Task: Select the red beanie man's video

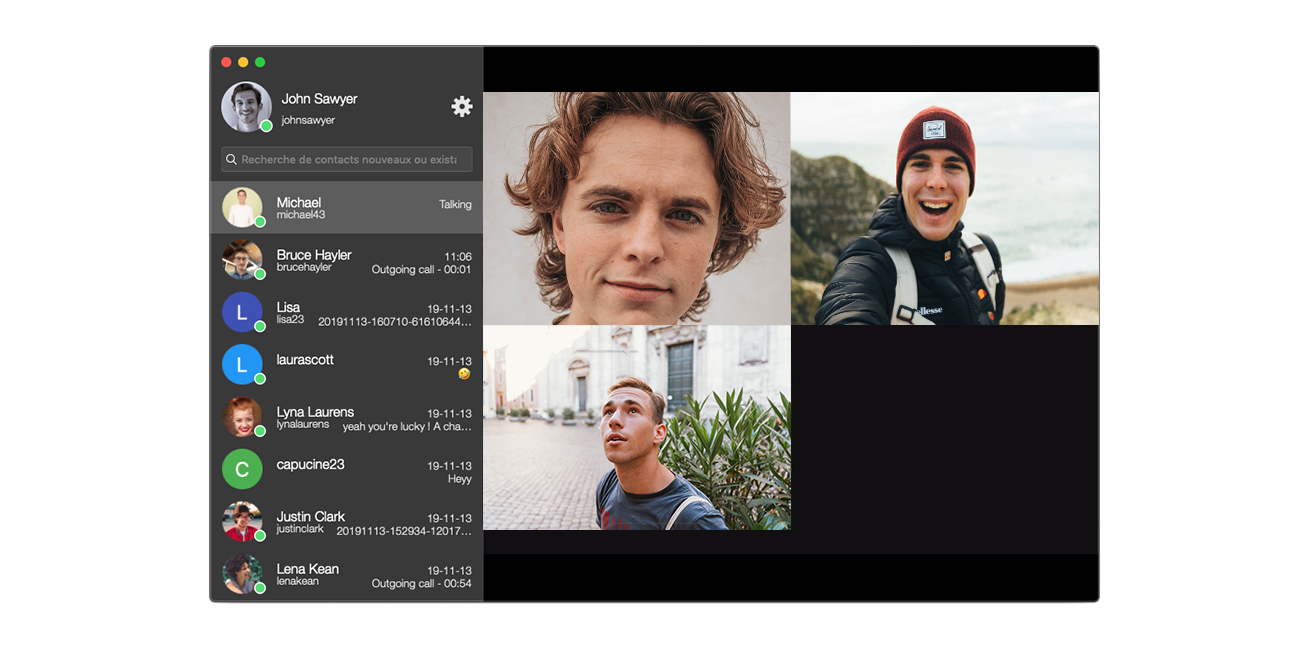Action: pyautogui.click(x=944, y=208)
